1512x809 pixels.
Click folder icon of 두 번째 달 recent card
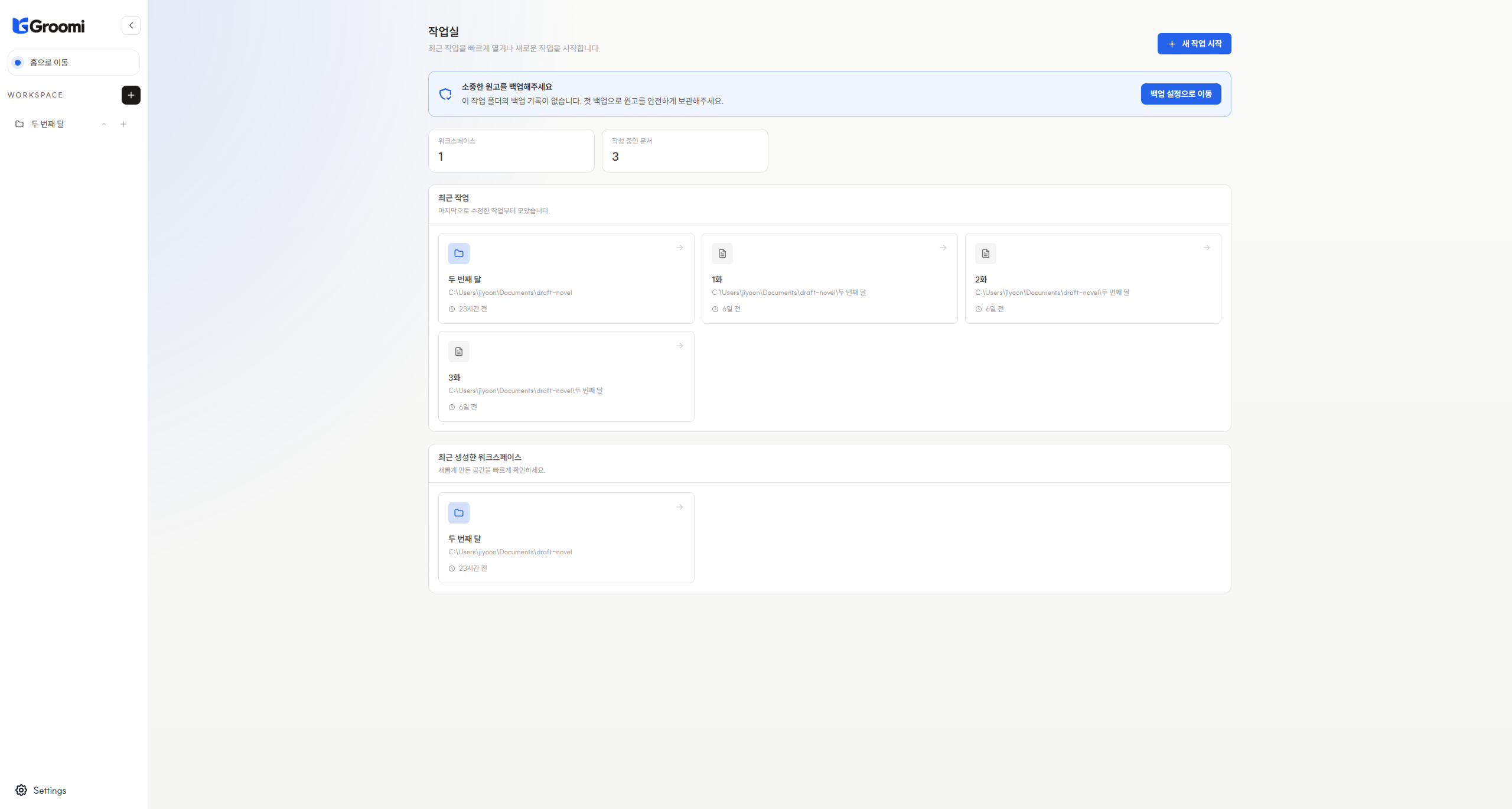pos(459,254)
